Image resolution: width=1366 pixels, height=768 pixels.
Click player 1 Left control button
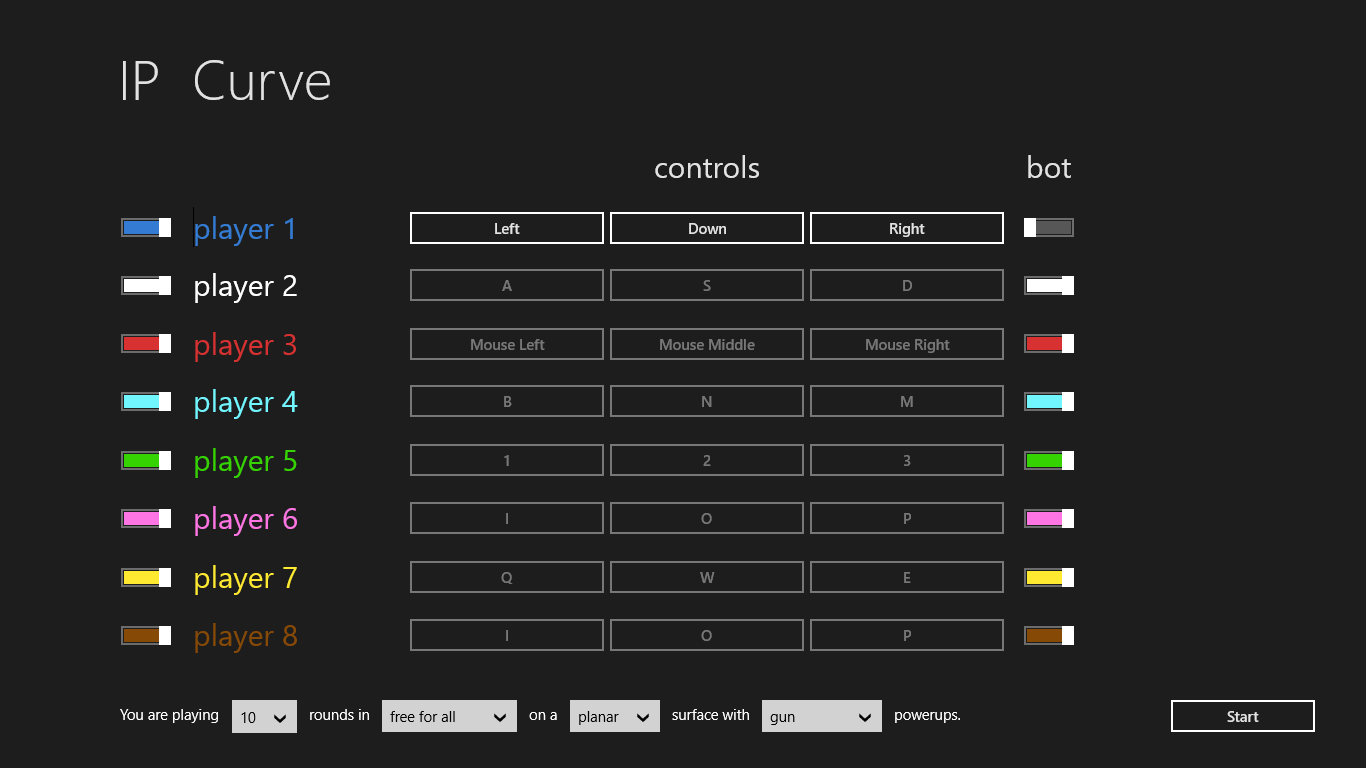pos(507,228)
